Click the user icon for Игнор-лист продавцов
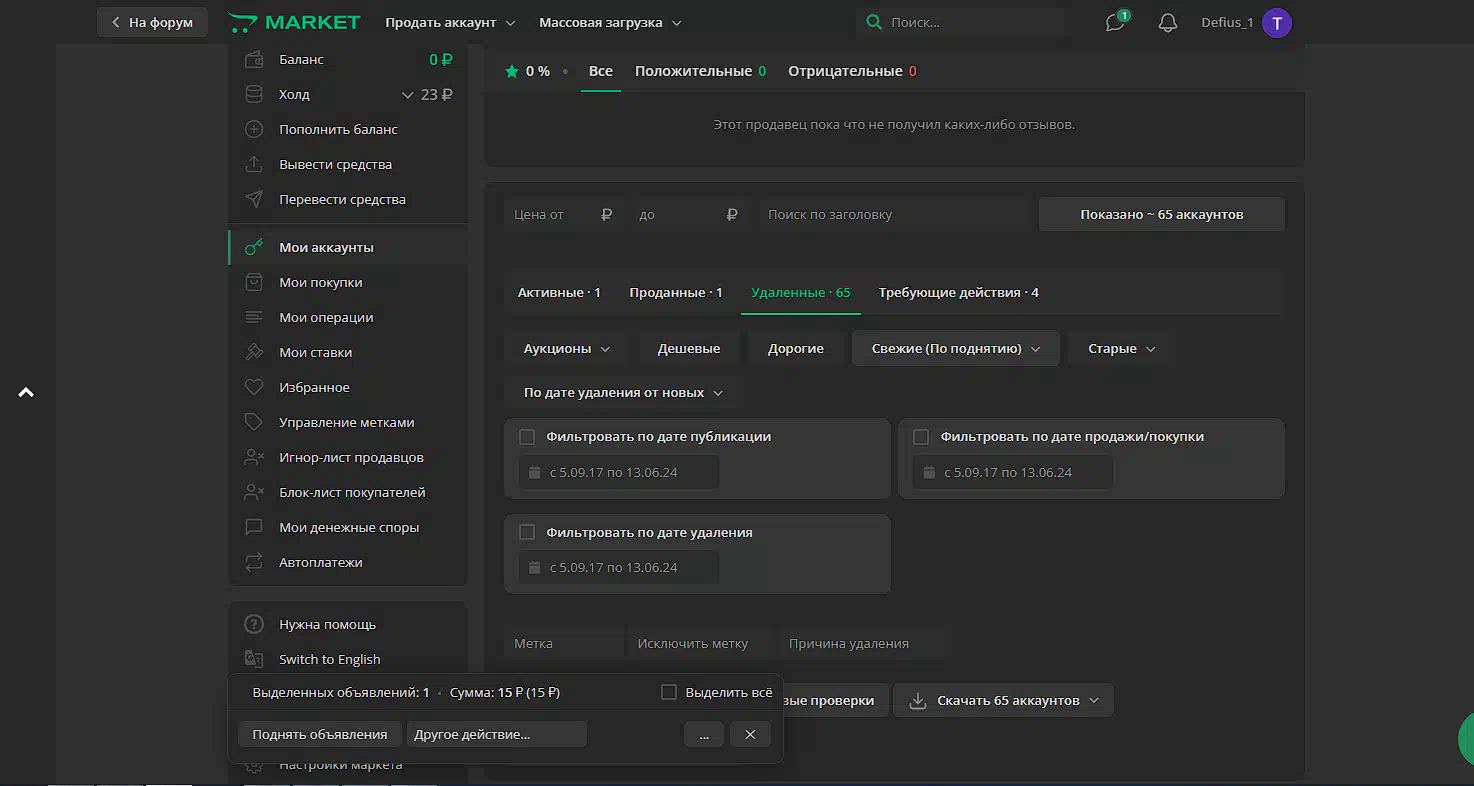The width and height of the screenshot is (1474, 786). 254,457
